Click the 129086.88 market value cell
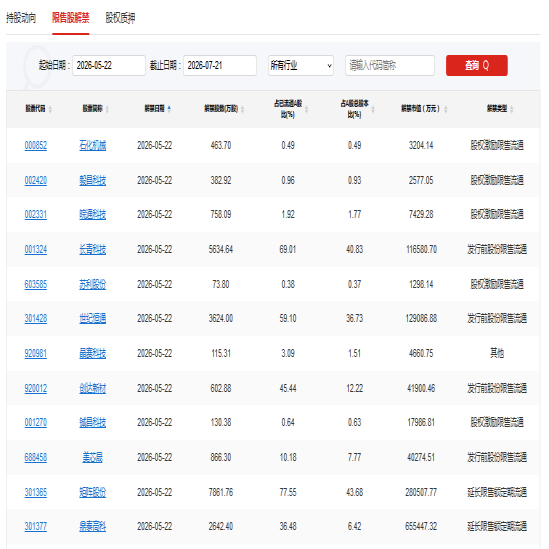Image resolution: width=549 pixels, height=549 pixels. (x=422, y=318)
